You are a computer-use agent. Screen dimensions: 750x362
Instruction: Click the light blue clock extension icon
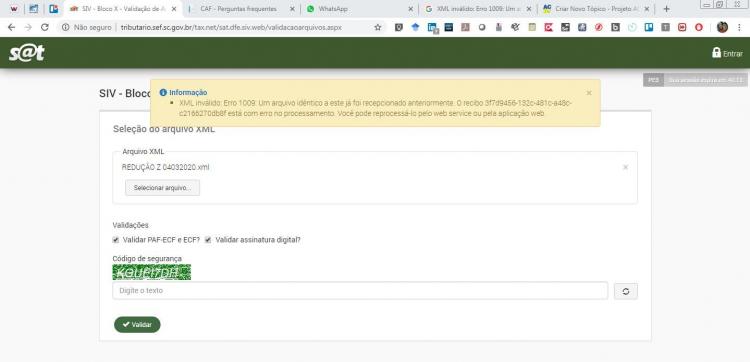(x=632, y=28)
